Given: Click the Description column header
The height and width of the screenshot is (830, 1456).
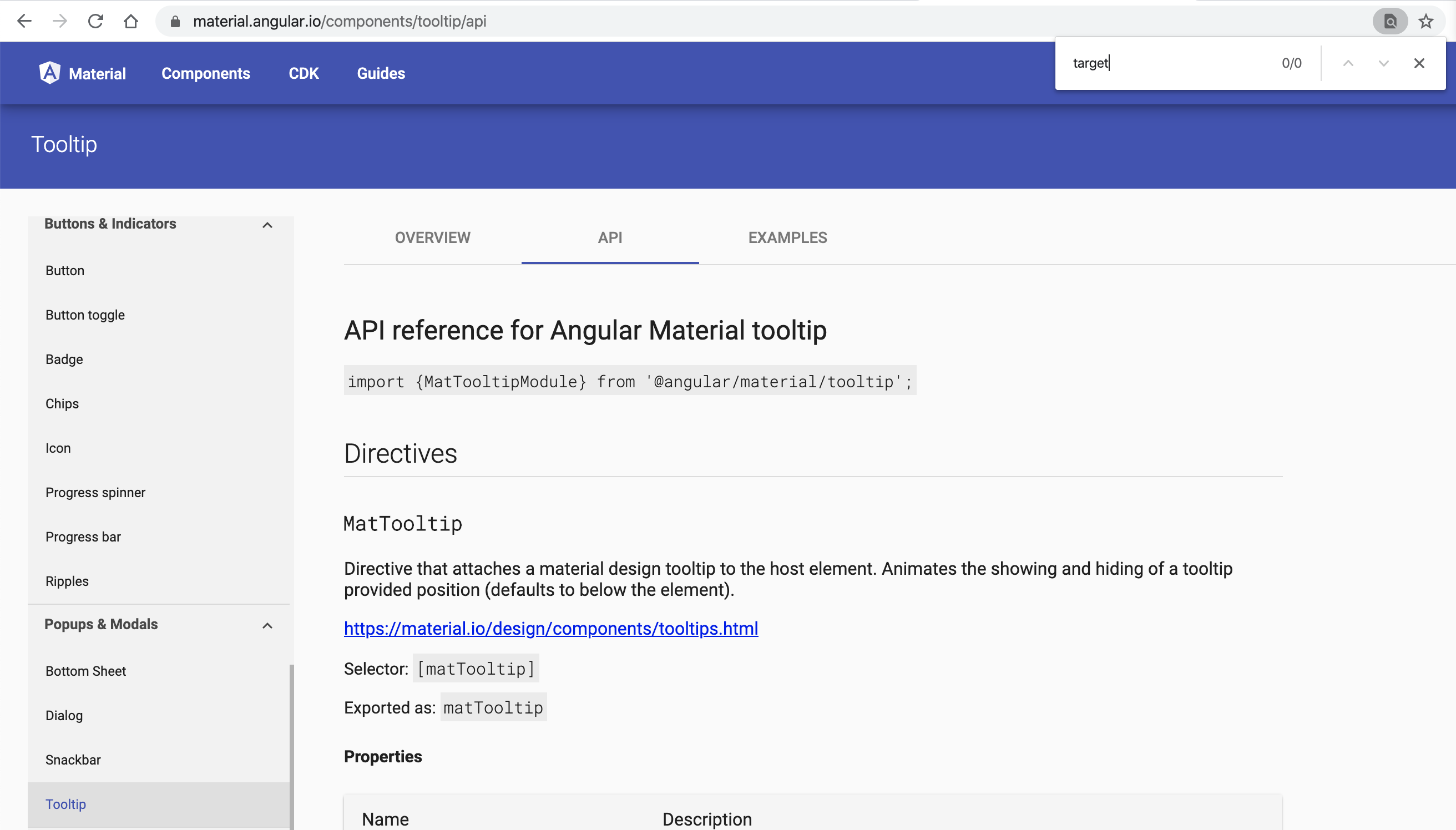Looking at the screenshot, I should pyautogui.click(x=707, y=819).
